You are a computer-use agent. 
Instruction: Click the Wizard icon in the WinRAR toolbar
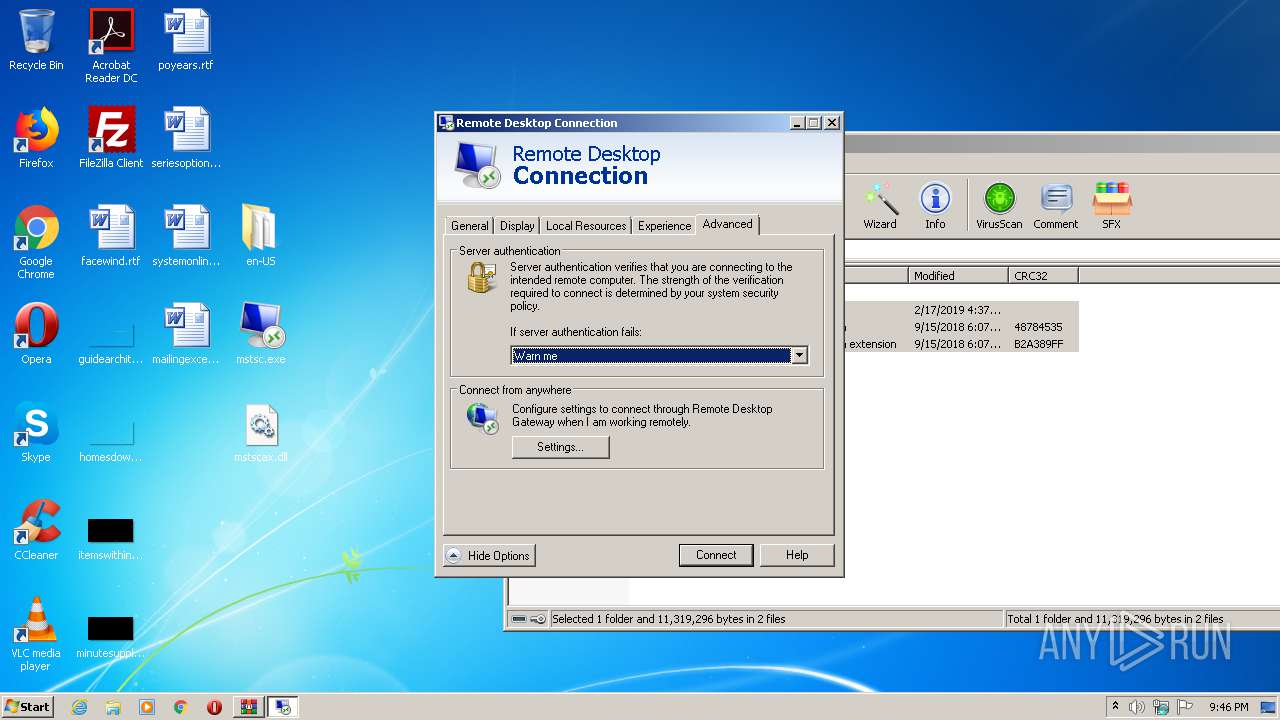pyautogui.click(x=880, y=206)
